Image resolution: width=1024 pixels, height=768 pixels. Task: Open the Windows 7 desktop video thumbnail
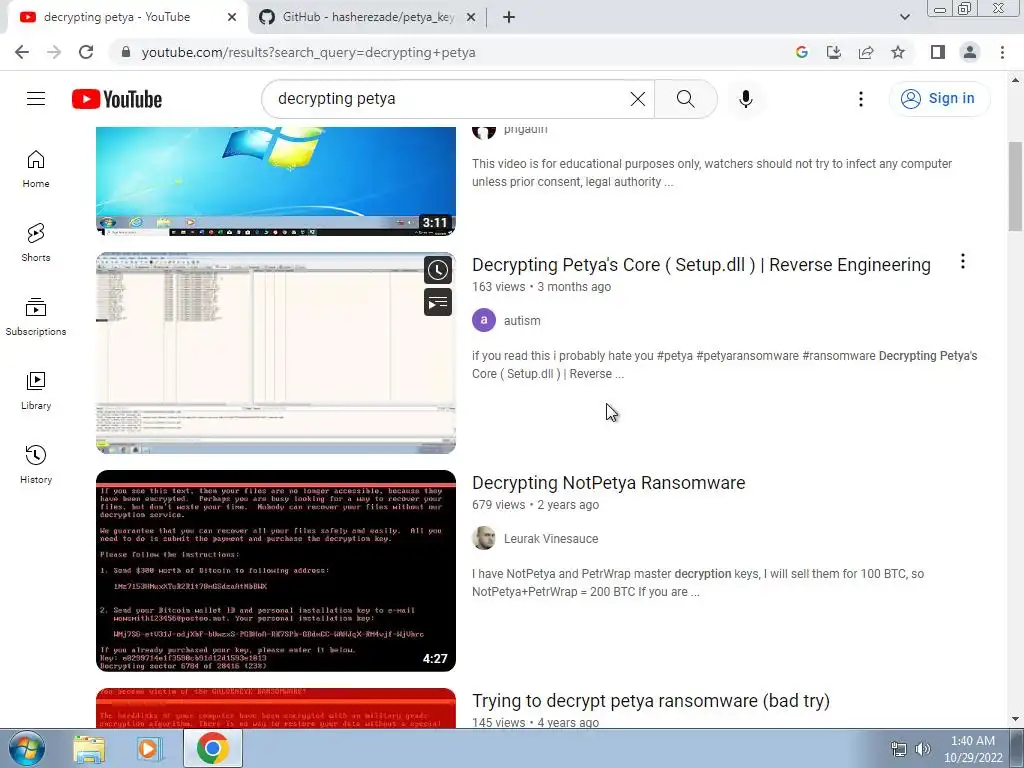(276, 181)
